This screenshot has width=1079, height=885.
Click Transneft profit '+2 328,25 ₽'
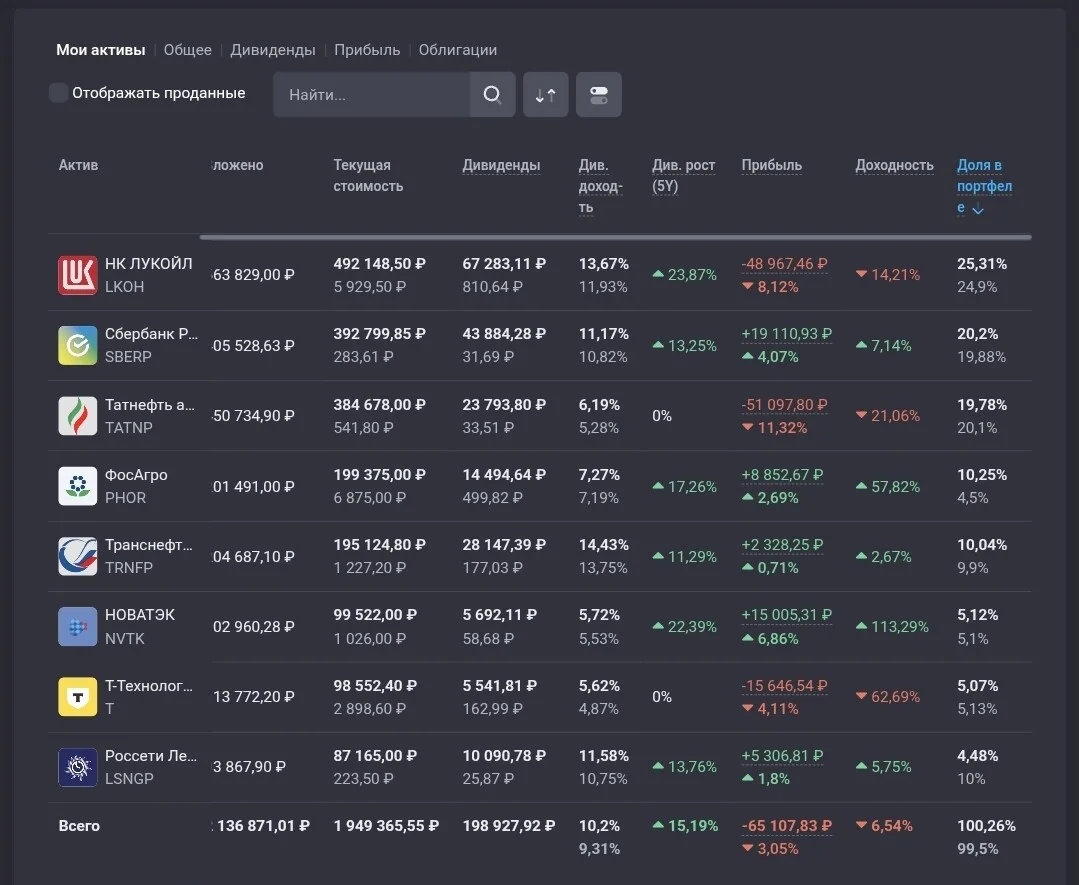[x=782, y=544]
